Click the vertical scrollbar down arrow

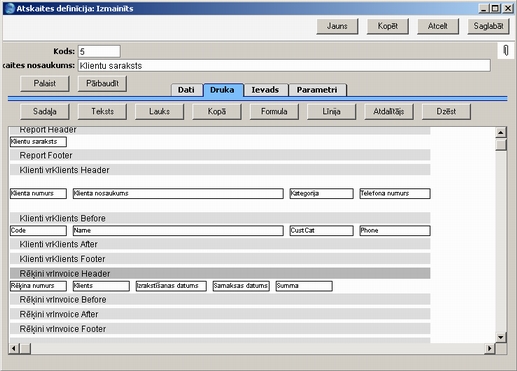(x=501, y=337)
